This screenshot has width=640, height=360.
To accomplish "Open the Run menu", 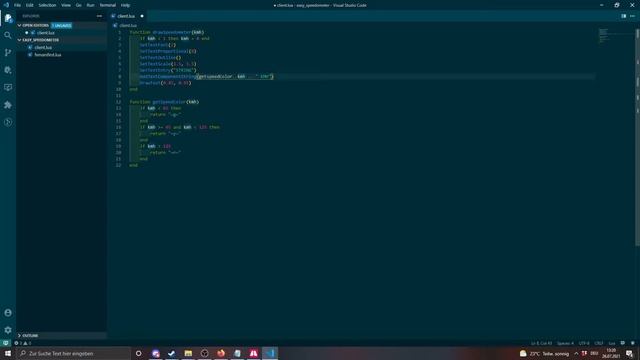I will click(x=90, y=5).
